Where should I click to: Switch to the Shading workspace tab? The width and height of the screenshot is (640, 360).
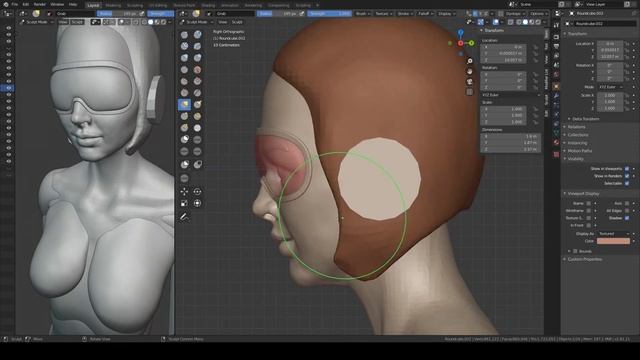tap(208, 5)
